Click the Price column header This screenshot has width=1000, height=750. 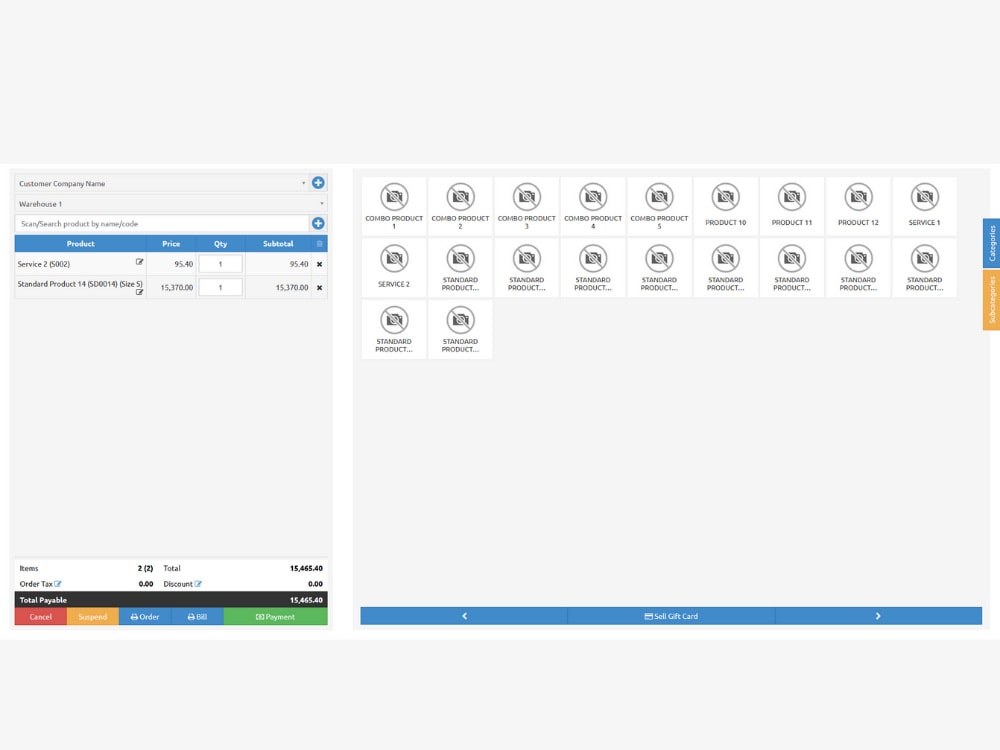[171, 244]
